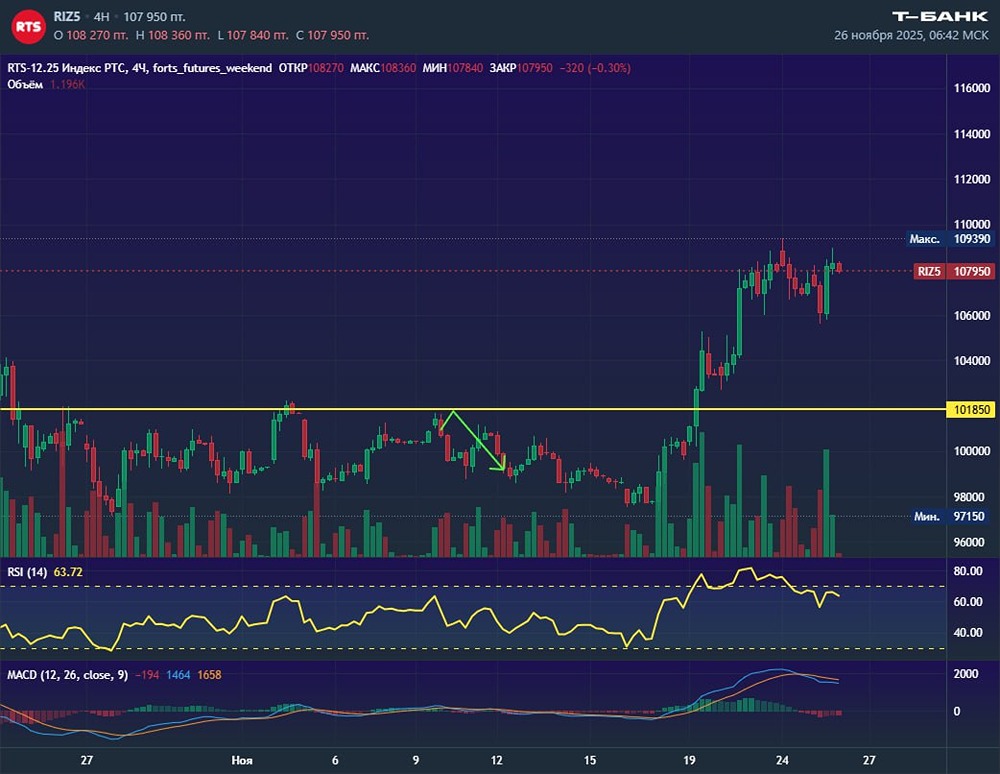The width and height of the screenshot is (1000, 774).
Task: Click the 19 date label on time axis
Action: coord(689,760)
